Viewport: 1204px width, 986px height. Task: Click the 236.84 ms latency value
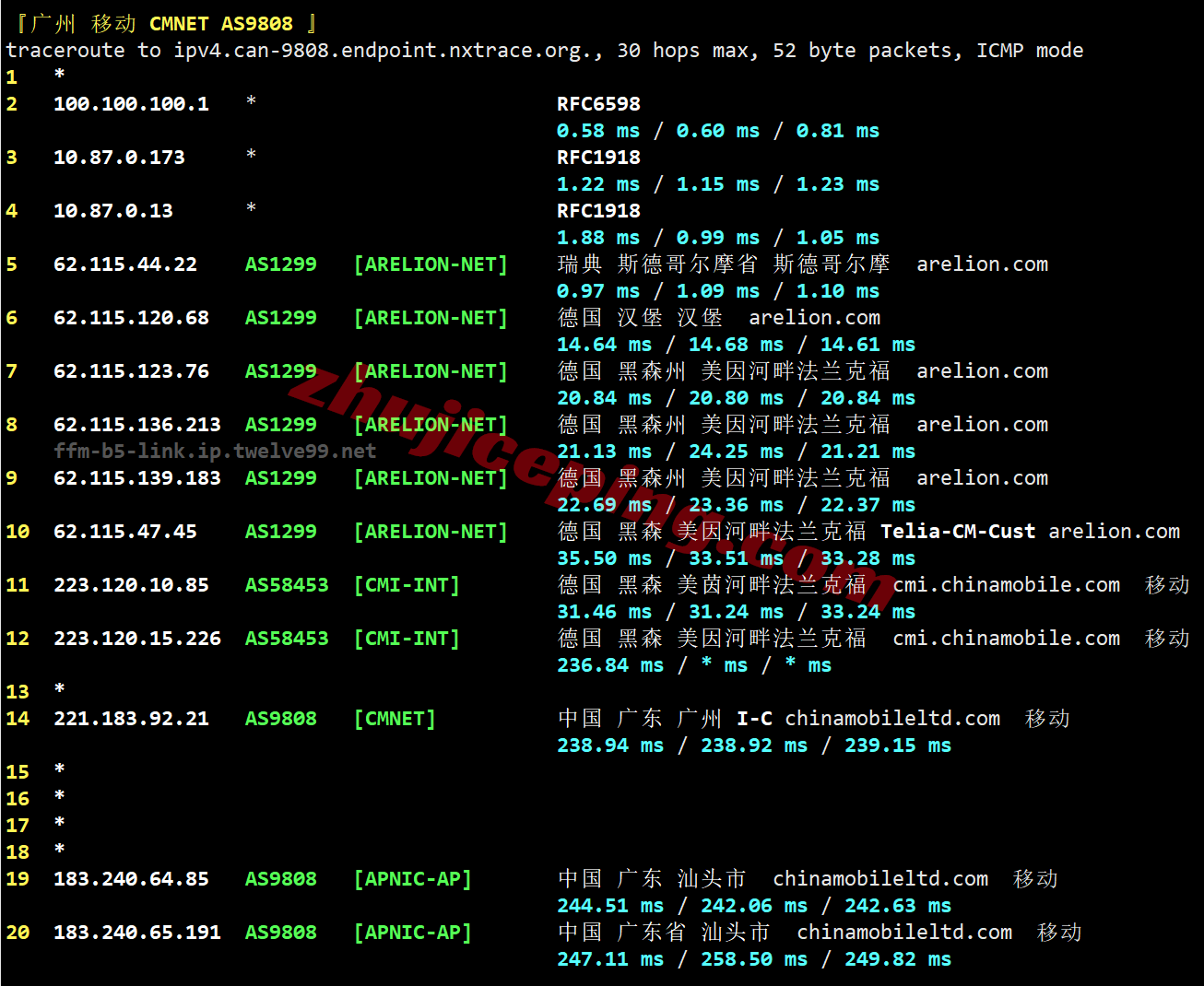pos(609,665)
